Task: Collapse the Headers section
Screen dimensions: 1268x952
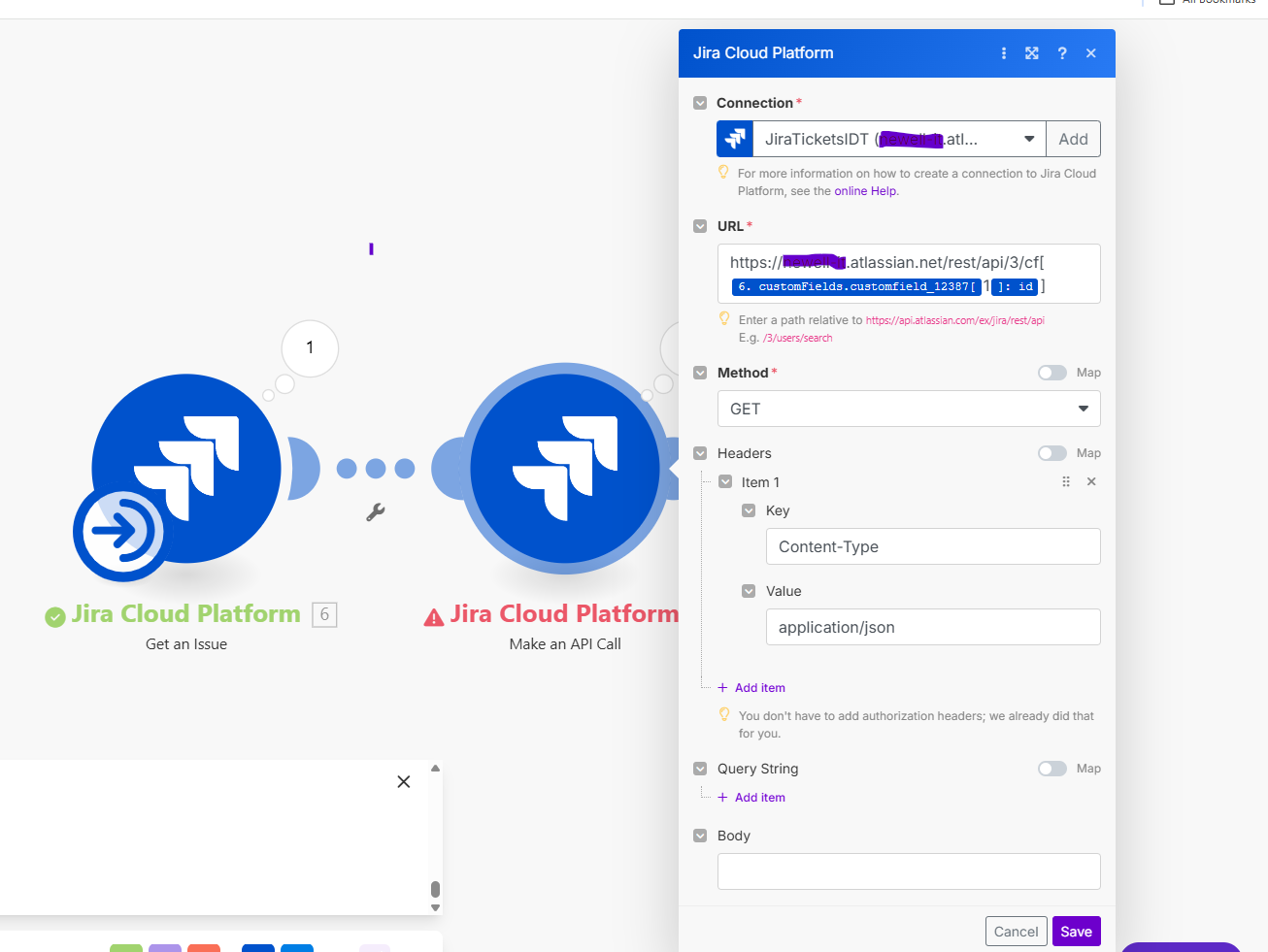Action: 700,453
